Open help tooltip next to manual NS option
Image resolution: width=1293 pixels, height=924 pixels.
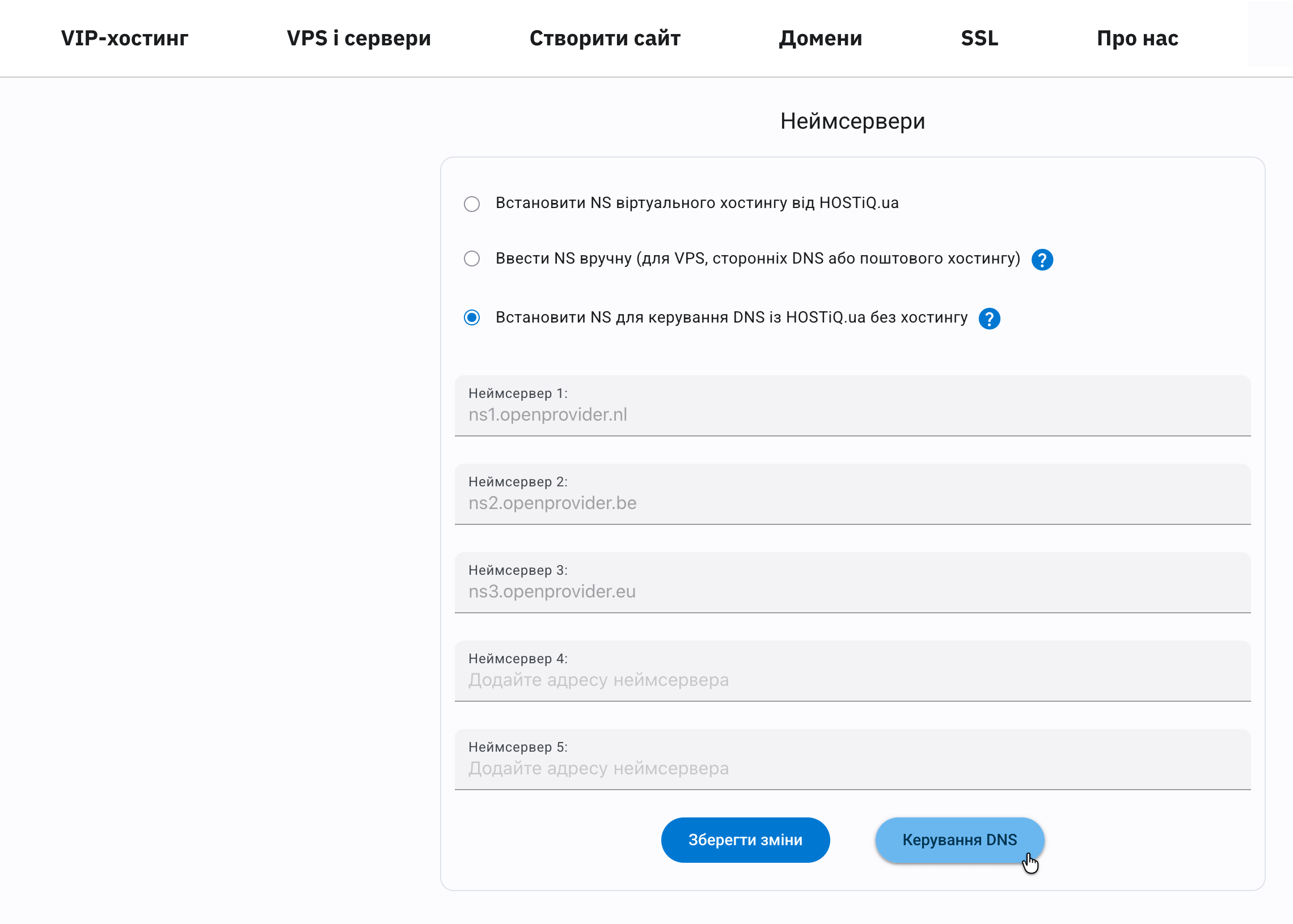[x=1042, y=260]
